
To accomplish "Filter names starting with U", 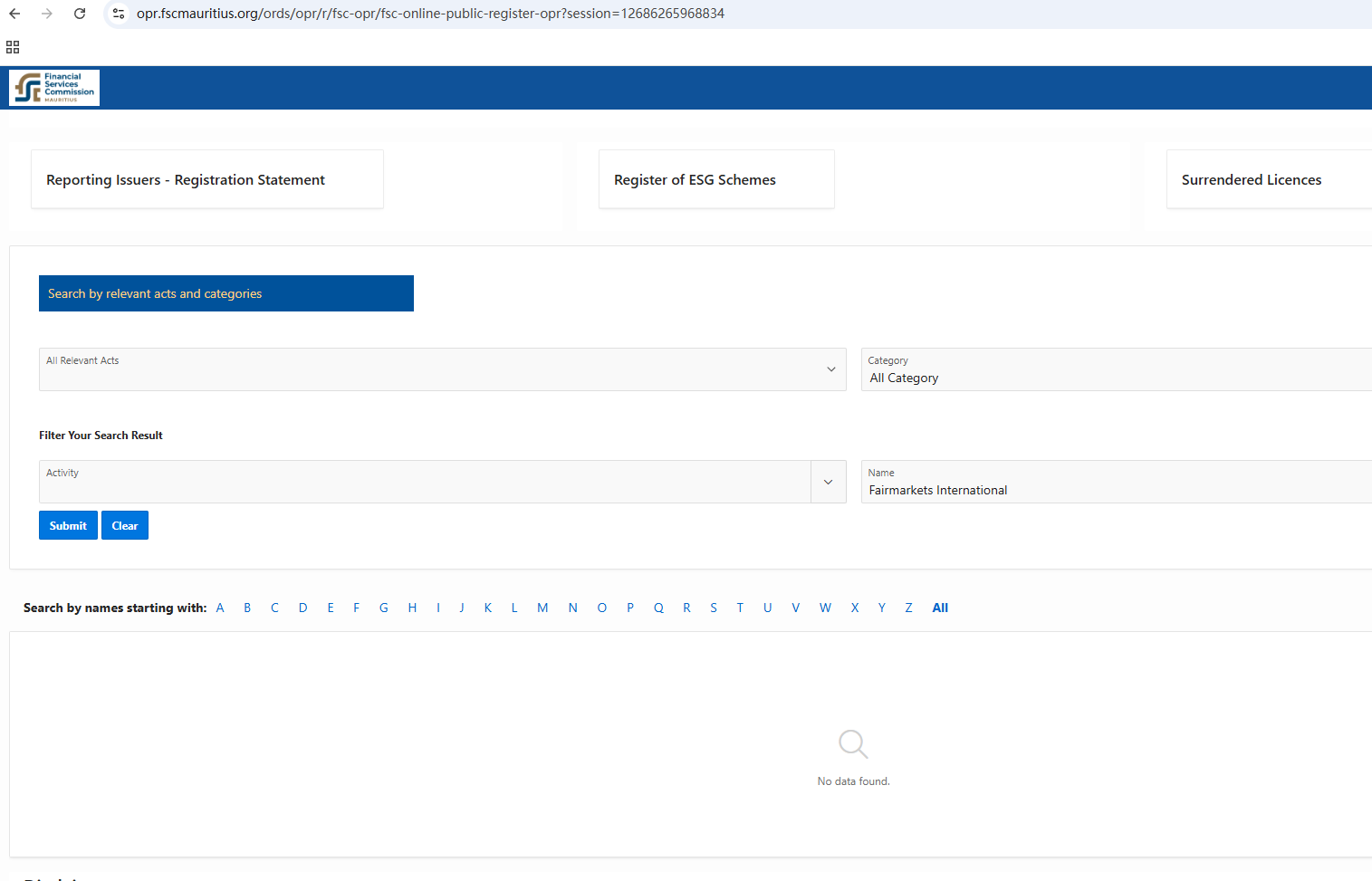I will pyautogui.click(x=768, y=608).
